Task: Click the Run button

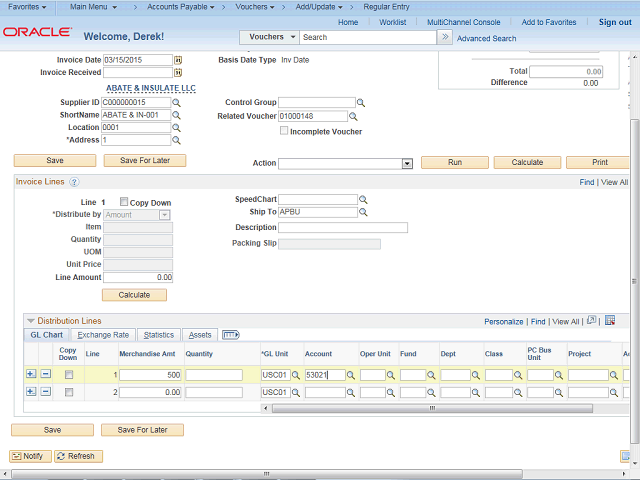Action: 455,162
